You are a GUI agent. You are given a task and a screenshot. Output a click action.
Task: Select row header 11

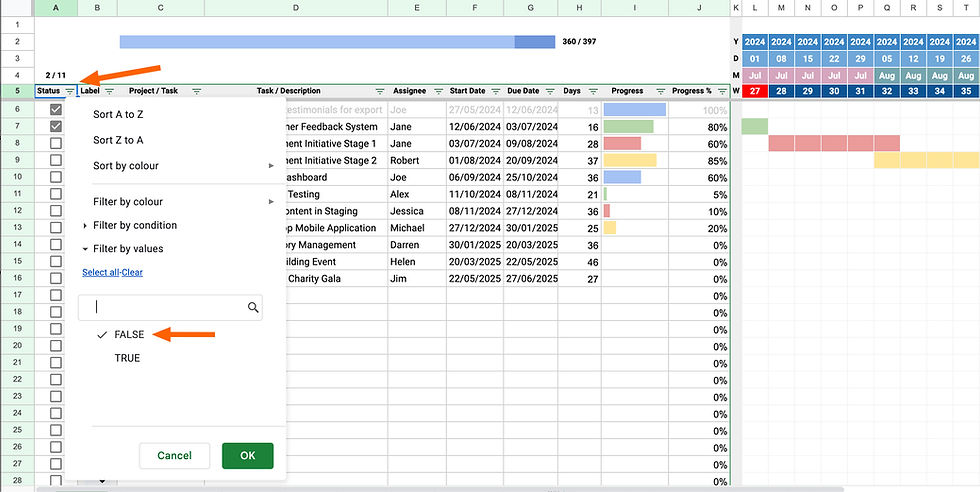click(x=17, y=194)
